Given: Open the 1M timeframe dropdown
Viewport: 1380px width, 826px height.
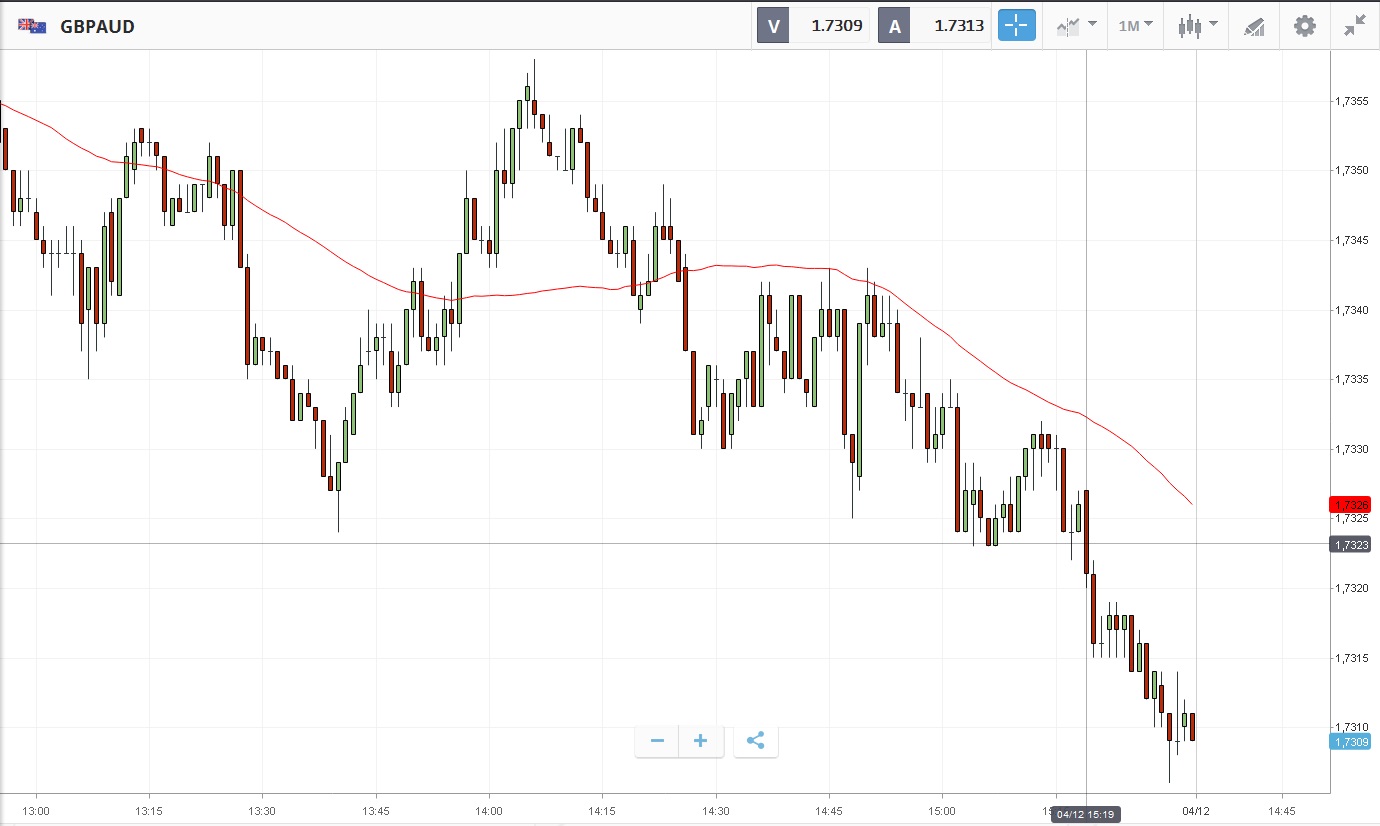Looking at the screenshot, I should coord(1135,26).
